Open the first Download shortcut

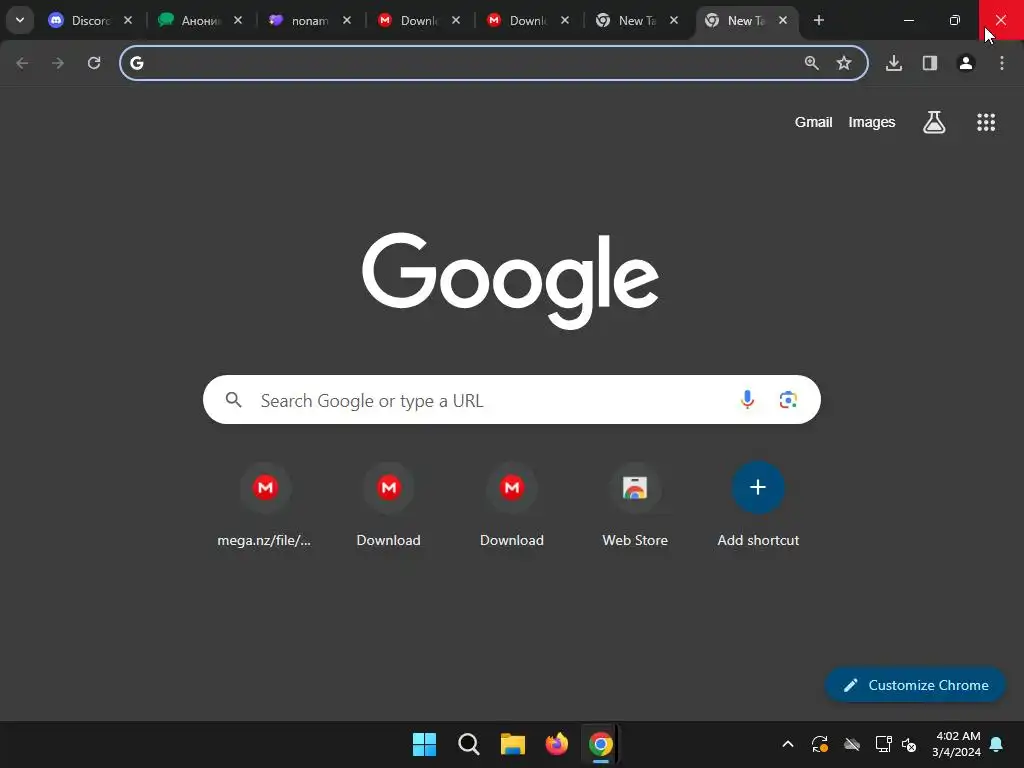389,504
